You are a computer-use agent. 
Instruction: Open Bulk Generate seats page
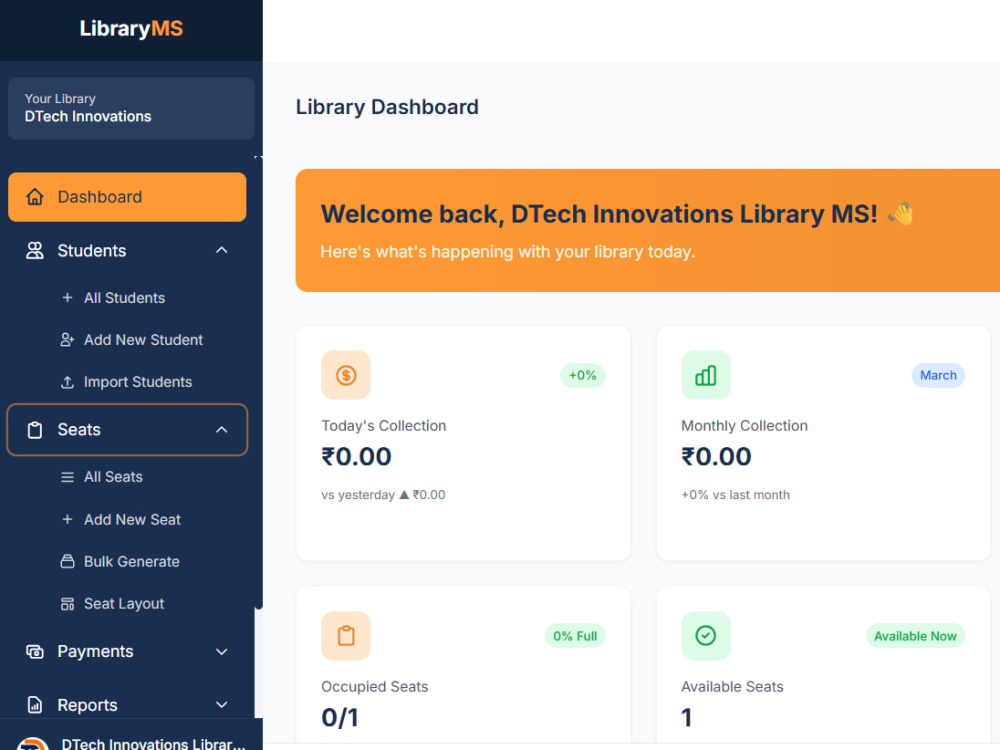131,562
